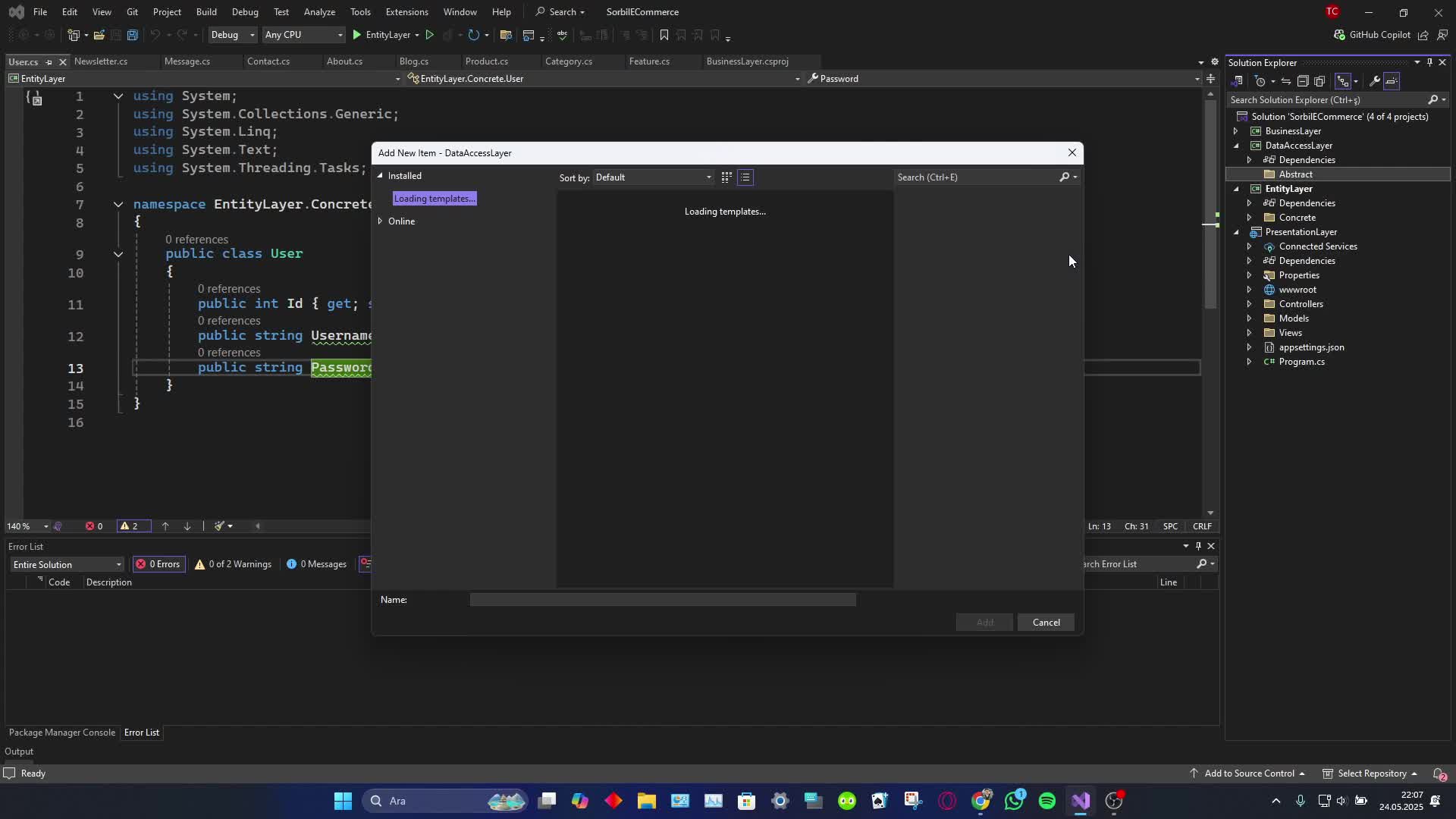Click Add to Source Control in status bar
The image size is (1456, 819).
tap(1249, 773)
